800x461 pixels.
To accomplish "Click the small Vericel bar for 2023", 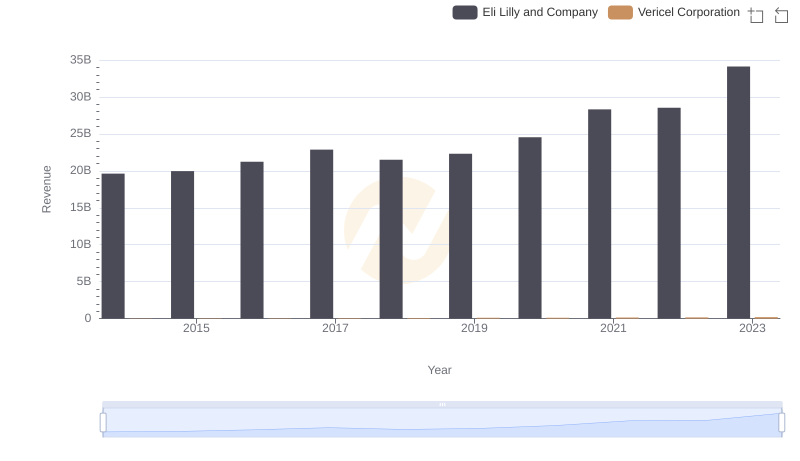I will (x=766, y=318).
